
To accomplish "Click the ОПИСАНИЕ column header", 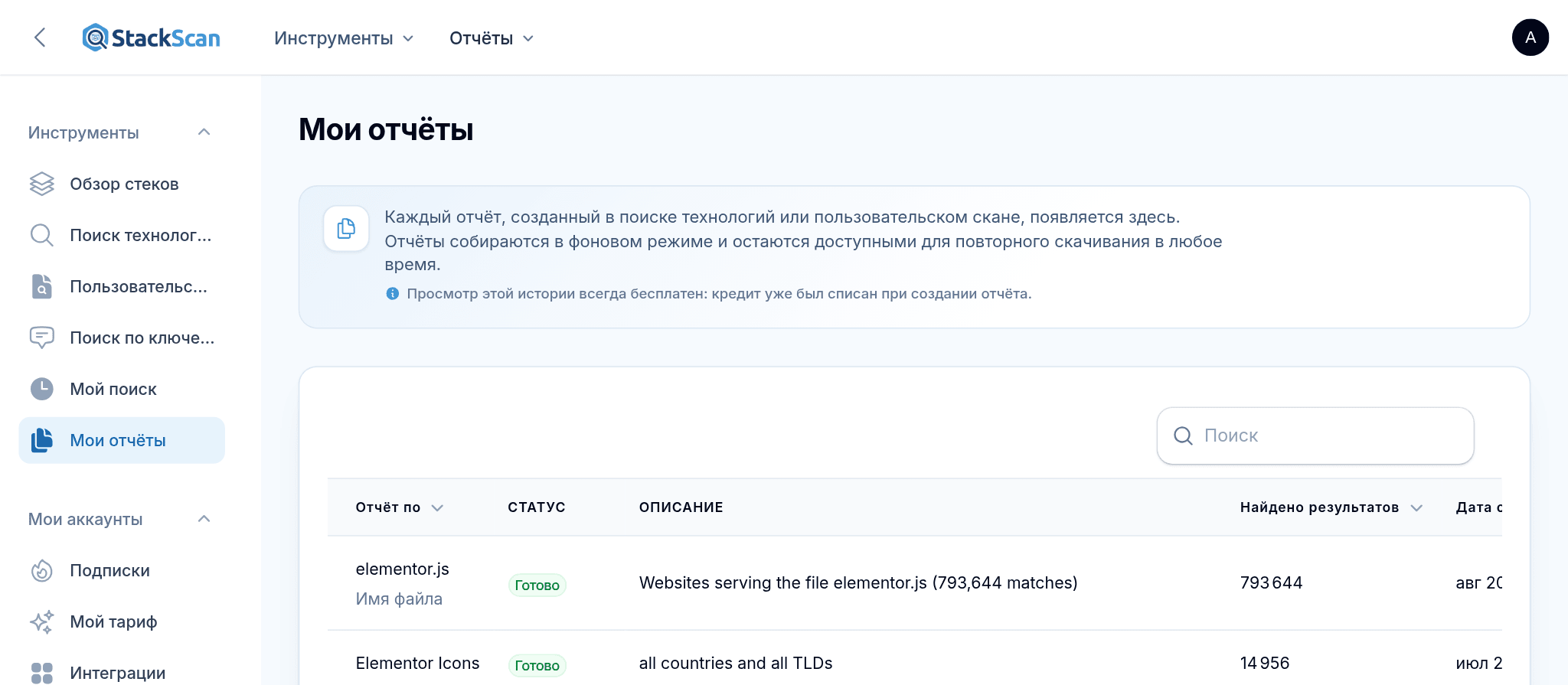I will pyautogui.click(x=681, y=507).
